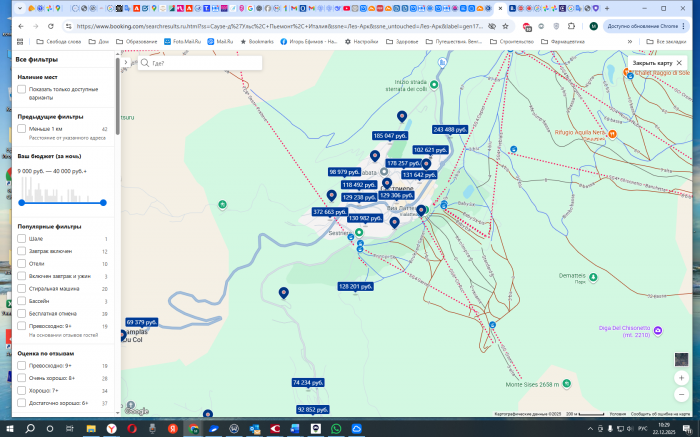Screen dimensions: 700x437
Task: Tick the 'Бассейн' filter checkbox
Action: click(22, 300)
